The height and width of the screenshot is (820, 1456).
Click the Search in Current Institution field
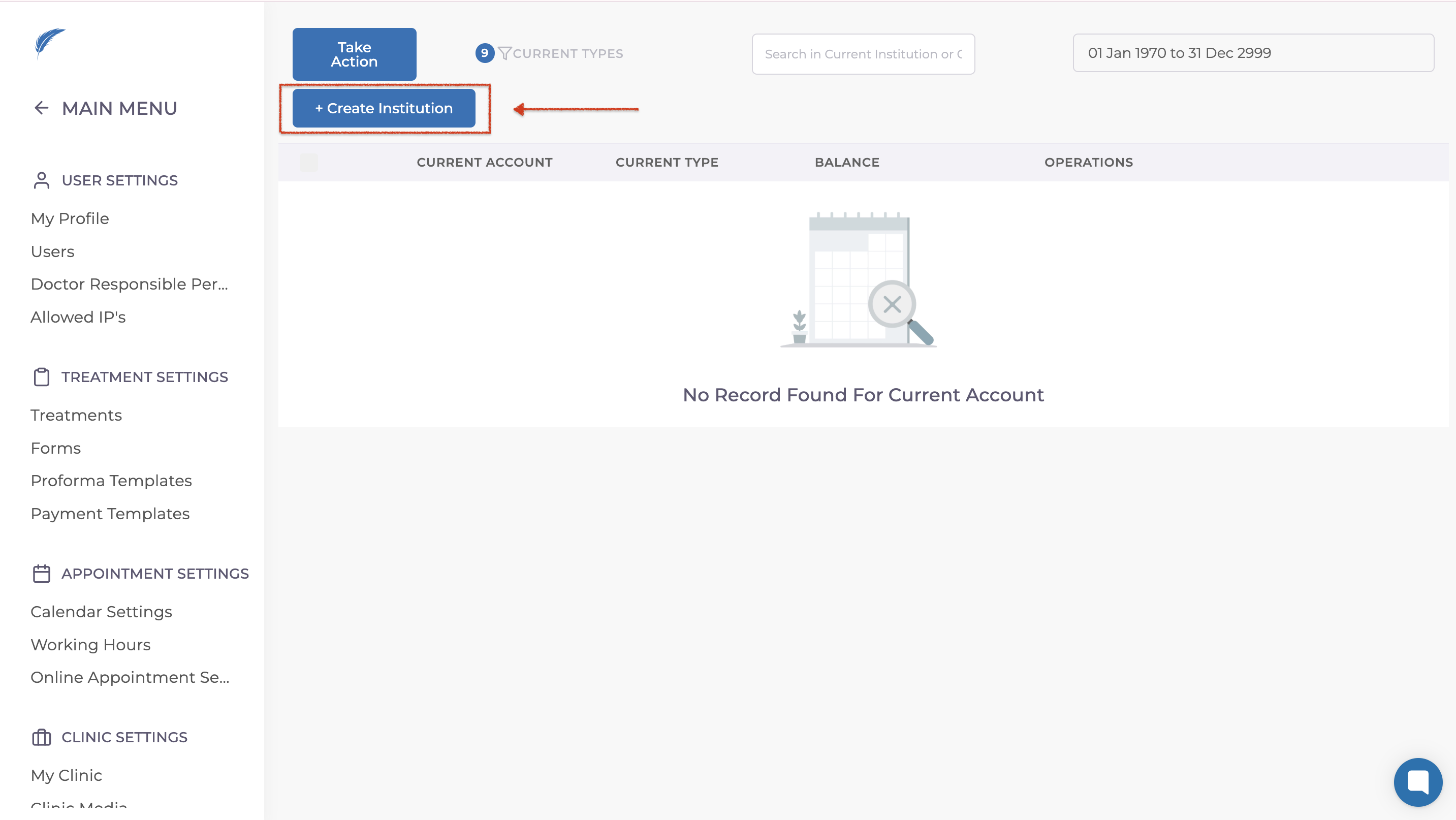pyautogui.click(x=863, y=54)
